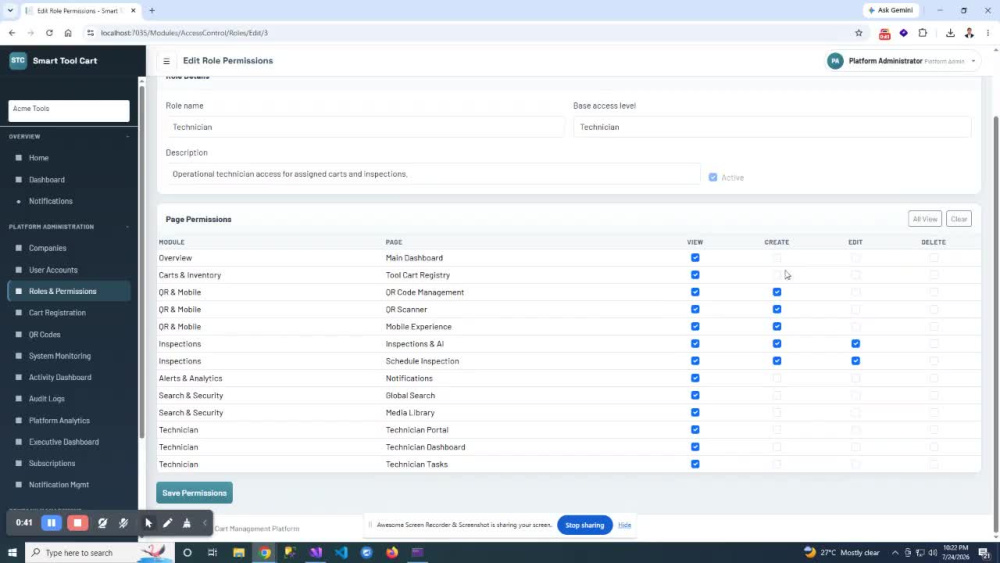This screenshot has width=1000, height=563.
Task: Click the Windows taskbar search box
Action: 99,553
